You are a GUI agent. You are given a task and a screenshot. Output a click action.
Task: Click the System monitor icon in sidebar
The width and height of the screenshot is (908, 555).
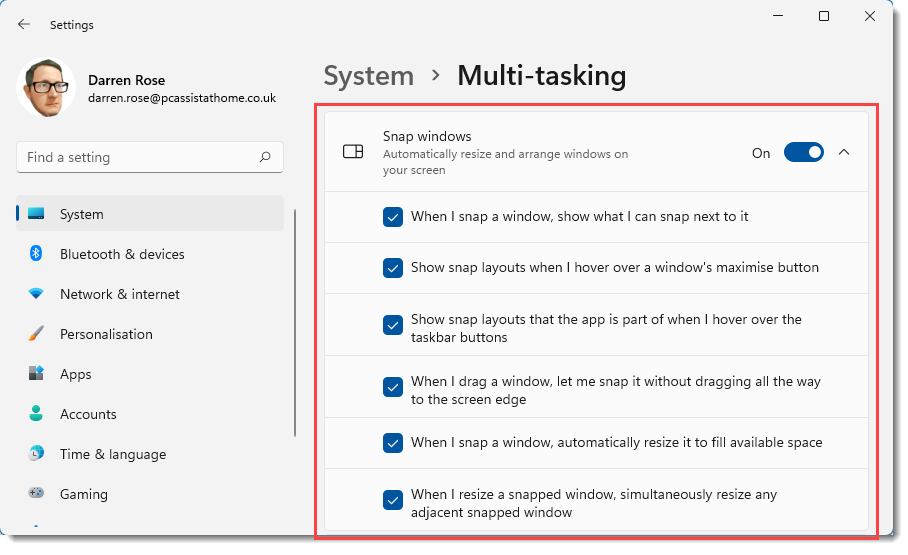pyautogui.click(x=36, y=214)
